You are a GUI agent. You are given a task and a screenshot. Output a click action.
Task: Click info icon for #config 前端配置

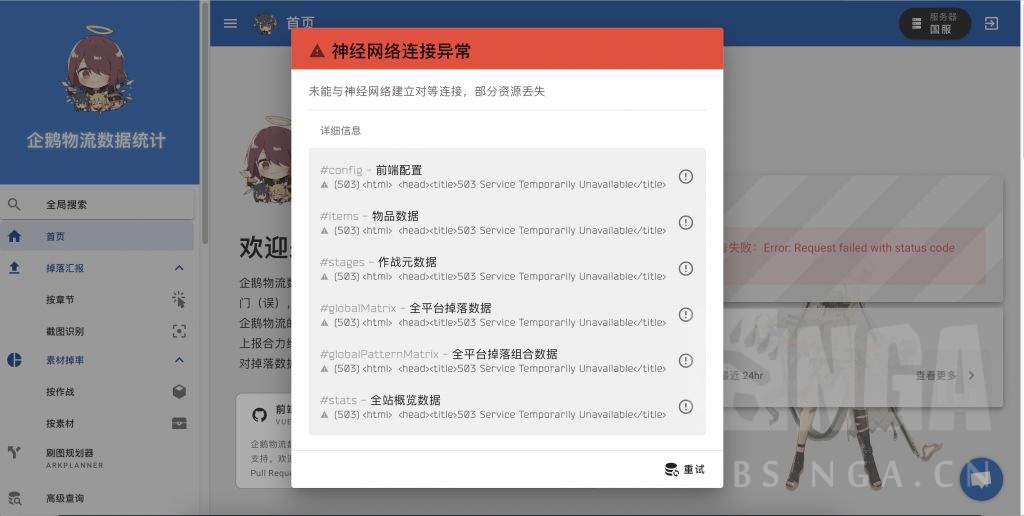tap(685, 176)
